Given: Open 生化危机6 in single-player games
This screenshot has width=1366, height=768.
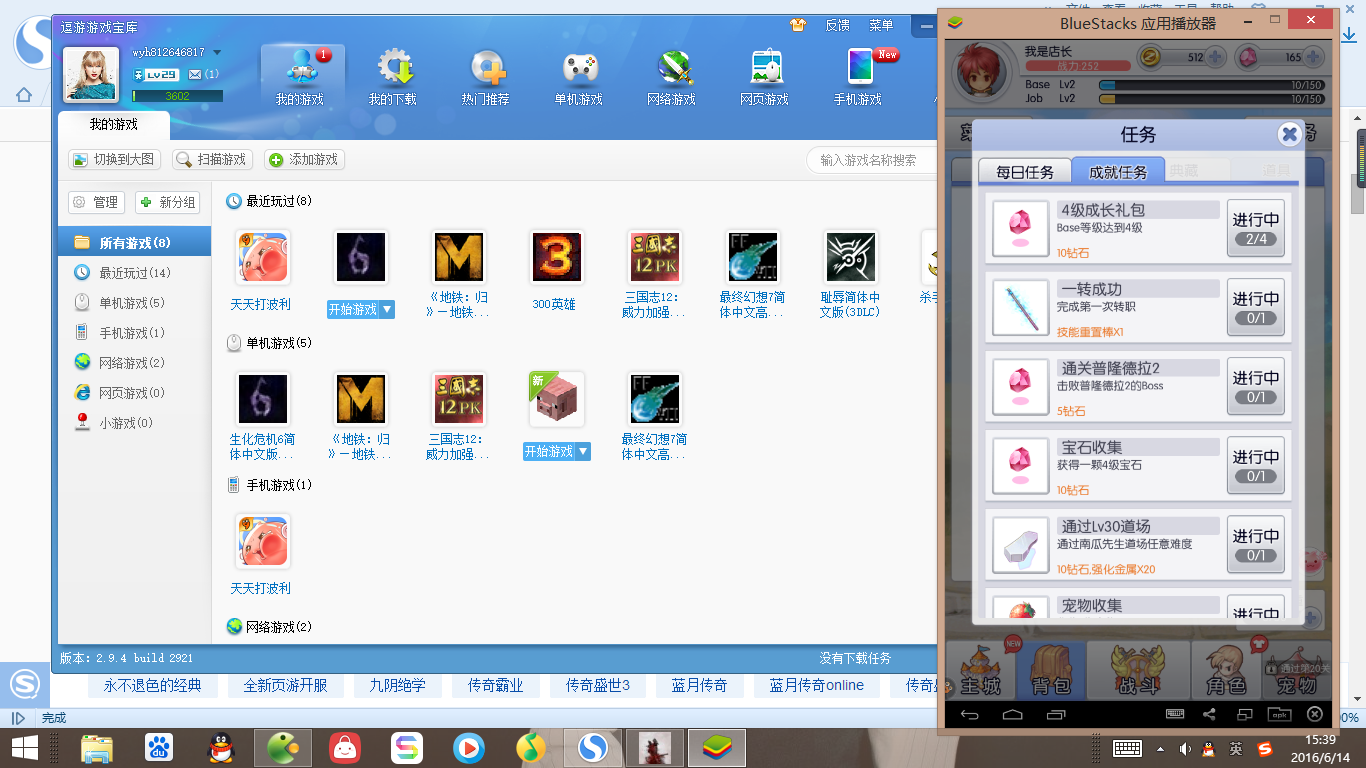Looking at the screenshot, I should point(262,399).
